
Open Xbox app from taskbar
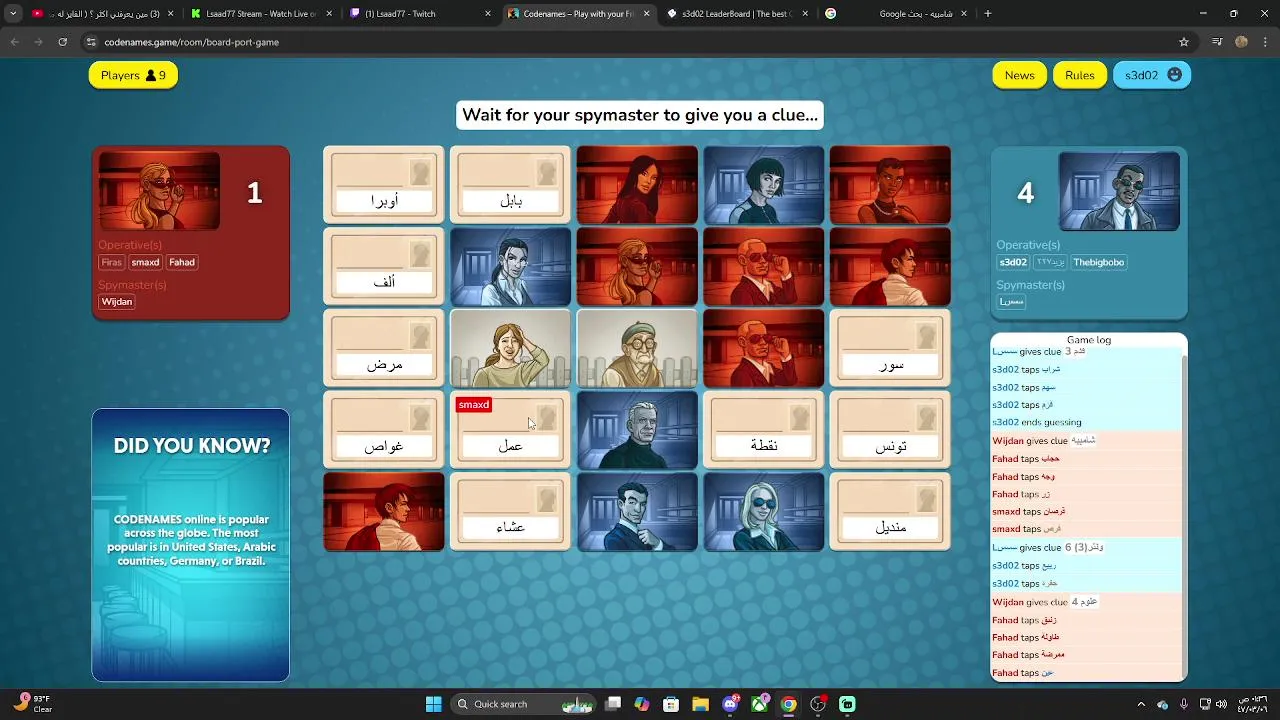coord(759,704)
